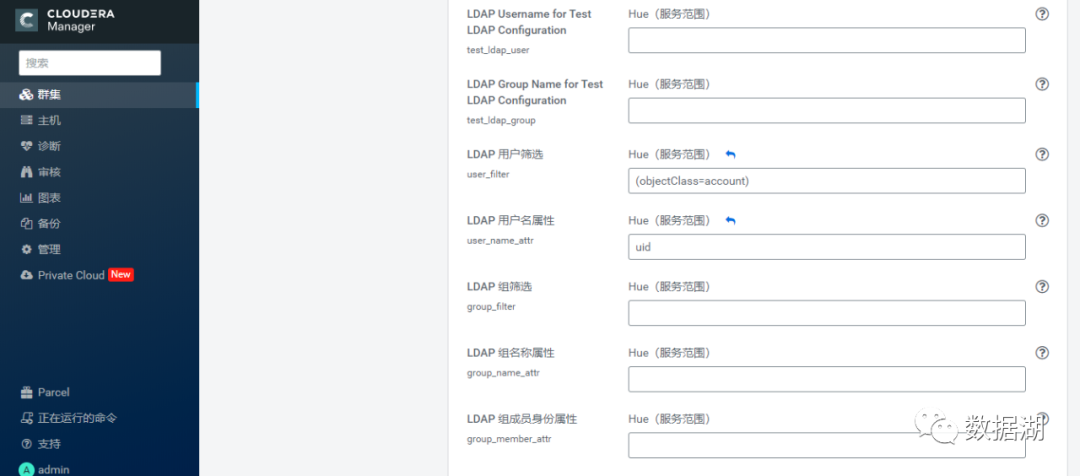Reset LDAP 用户筛选 to default value
The image size is (1080, 476).
(x=730, y=154)
